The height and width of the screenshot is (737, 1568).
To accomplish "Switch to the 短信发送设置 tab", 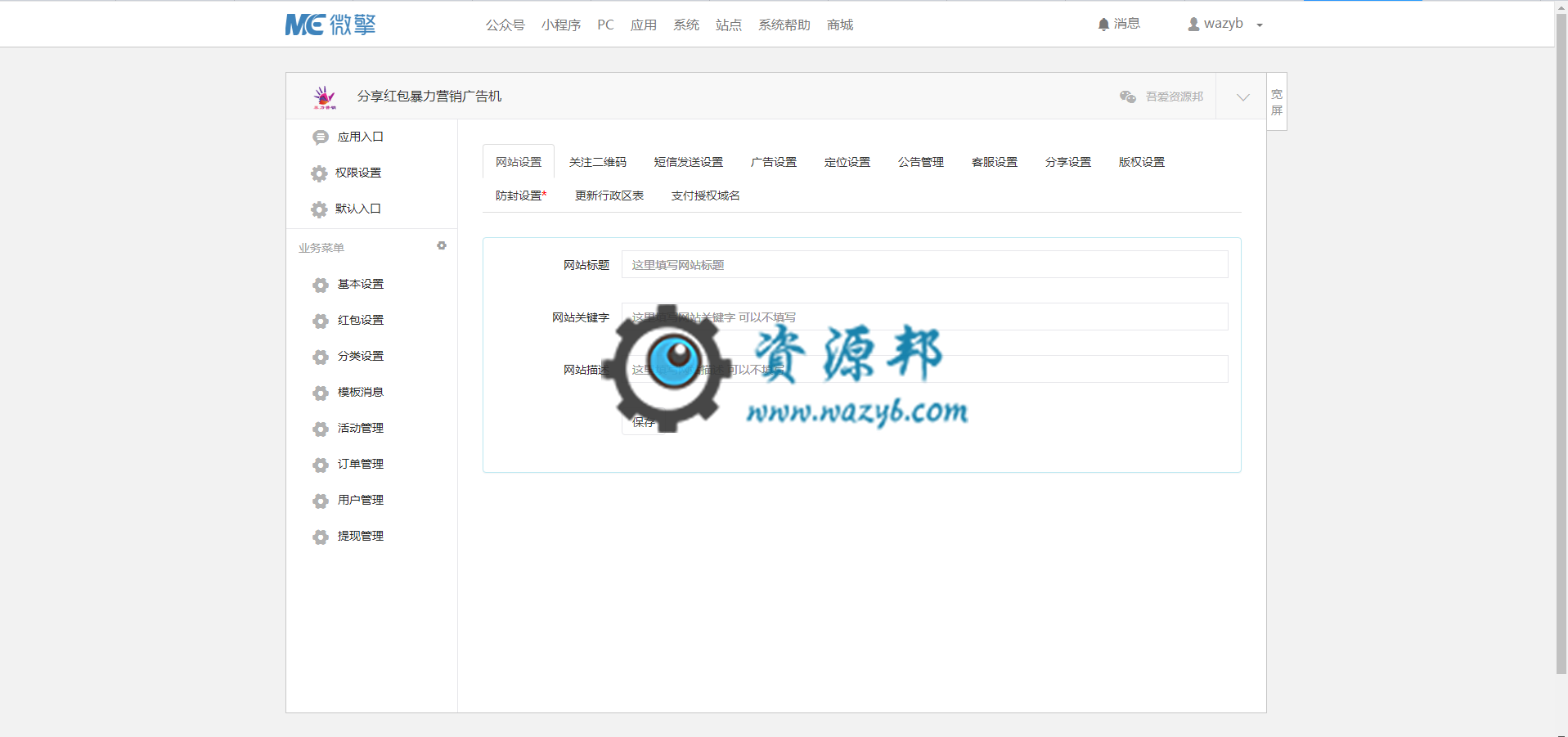I will coord(689,162).
